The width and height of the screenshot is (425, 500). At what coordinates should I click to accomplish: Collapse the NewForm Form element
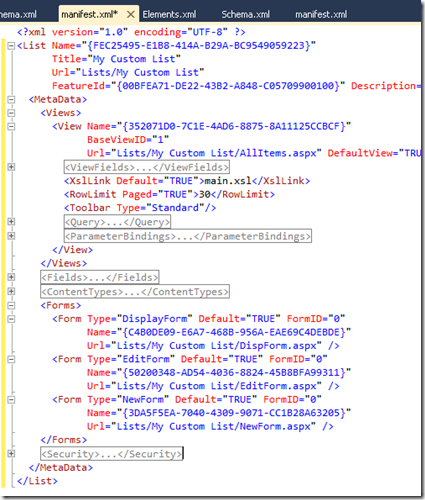tap(11, 400)
